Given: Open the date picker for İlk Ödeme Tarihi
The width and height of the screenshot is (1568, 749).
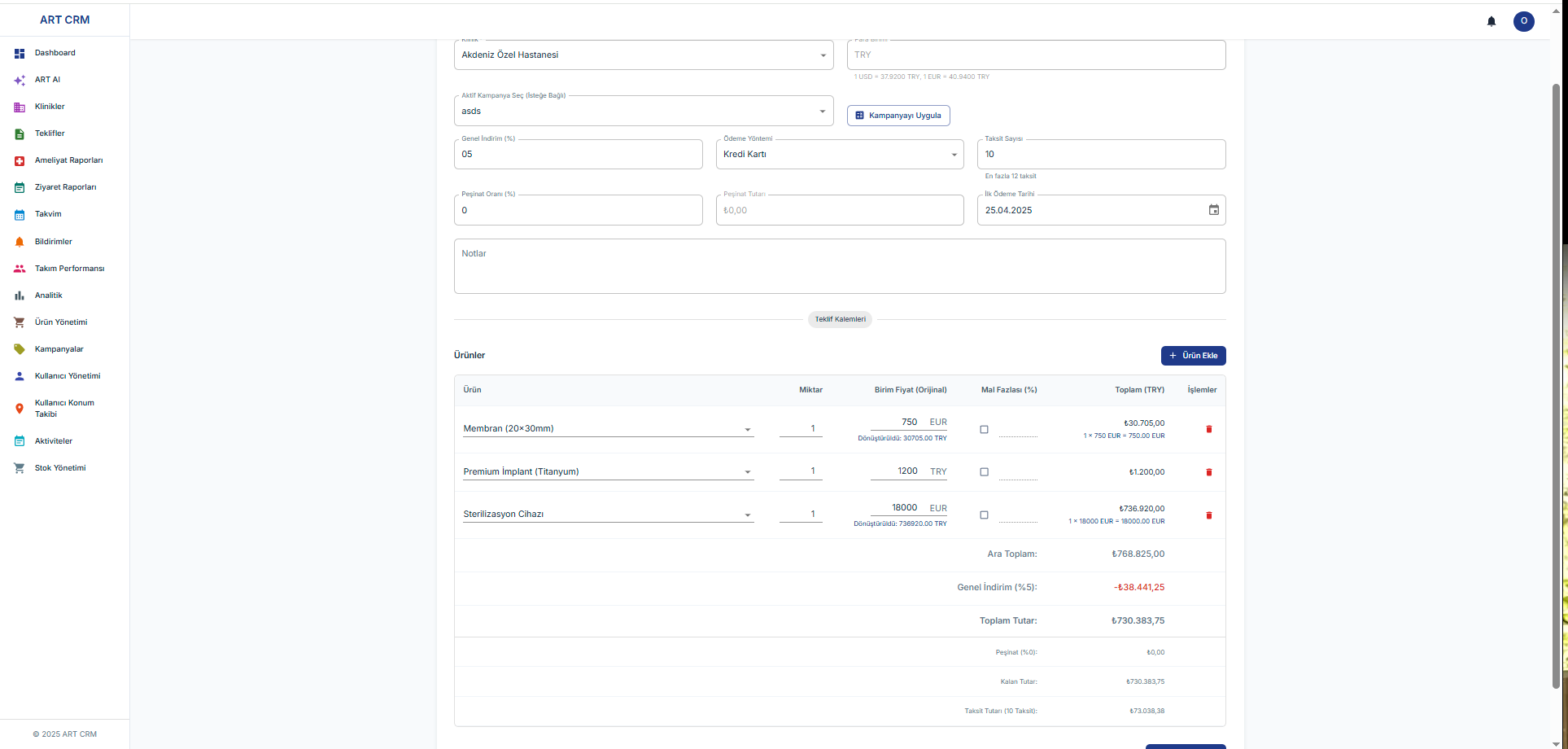Looking at the screenshot, I should point(1213,209).
